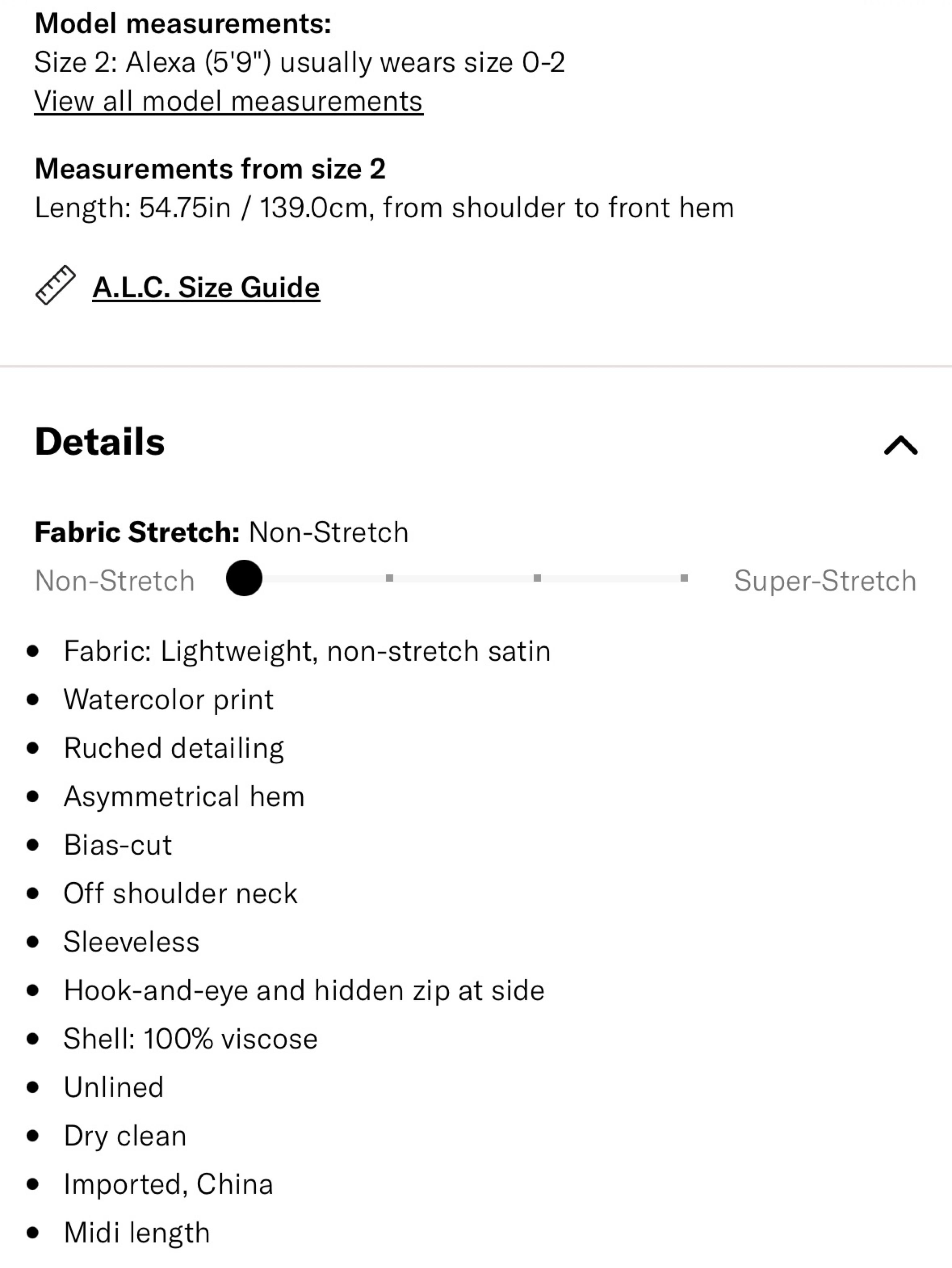Click the Watercolor print bullet item
Image resolution: width=952 pixels, height=1268 pixels.
pos(169,700)
